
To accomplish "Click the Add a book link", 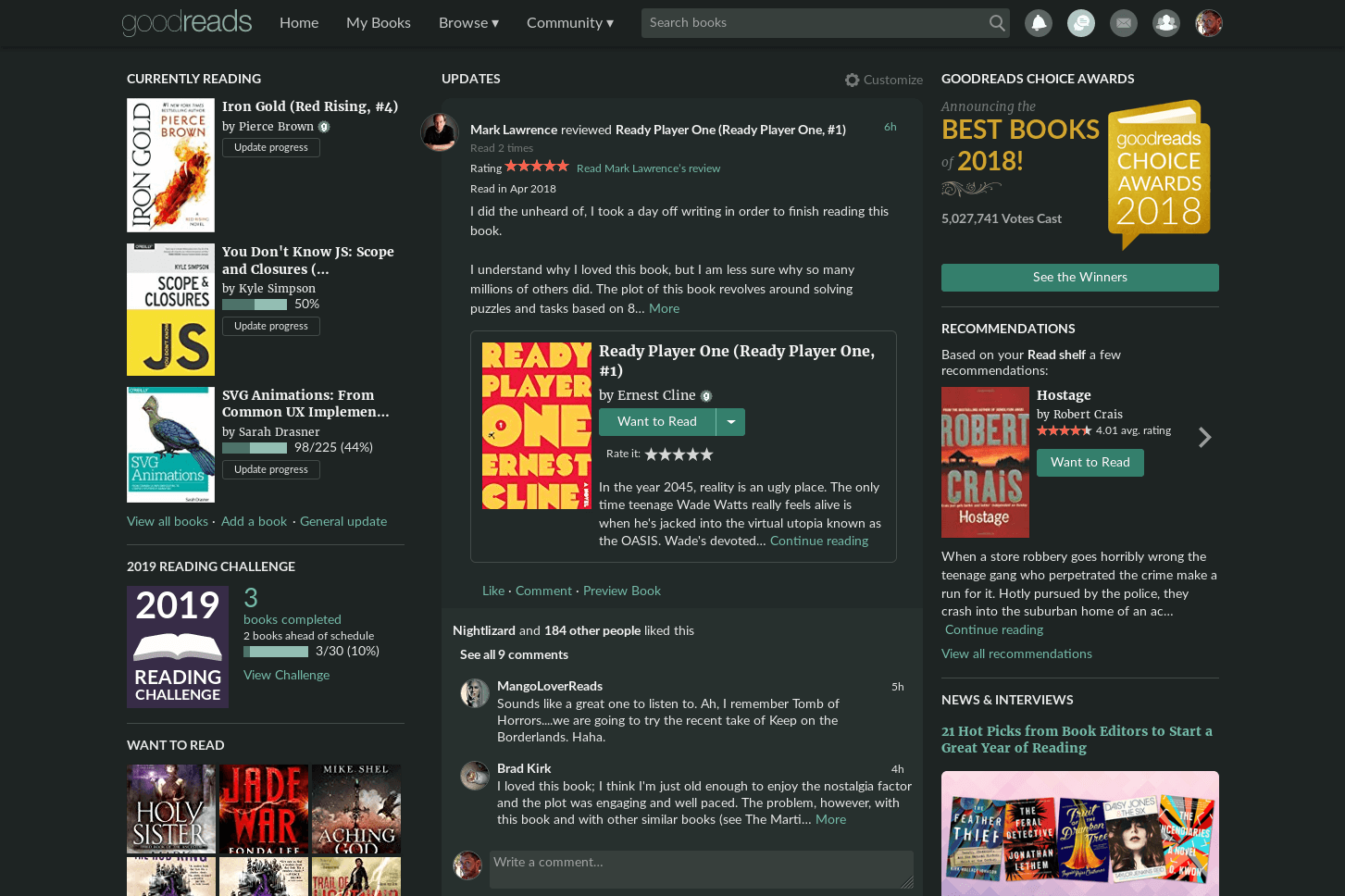I will coord(255,522).
